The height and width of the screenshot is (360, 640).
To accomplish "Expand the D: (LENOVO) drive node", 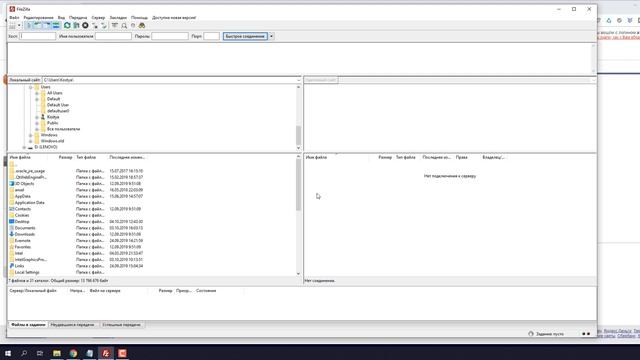I will (x=24, y=147).
